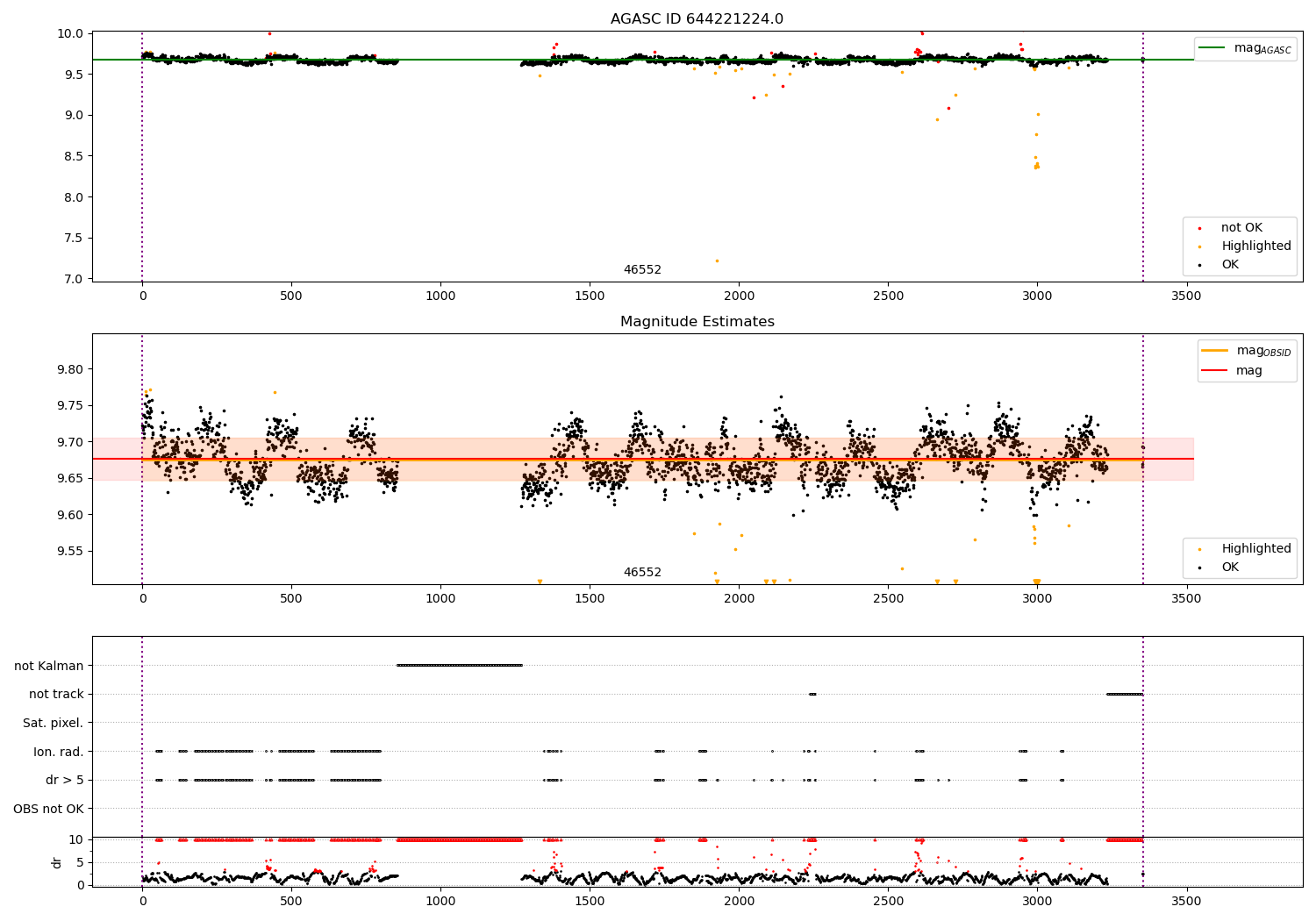The width and height of the screenshot is (1316, 921).
Task: Click the 'Ion. rad.' row label
Action: tap(59, 752)
